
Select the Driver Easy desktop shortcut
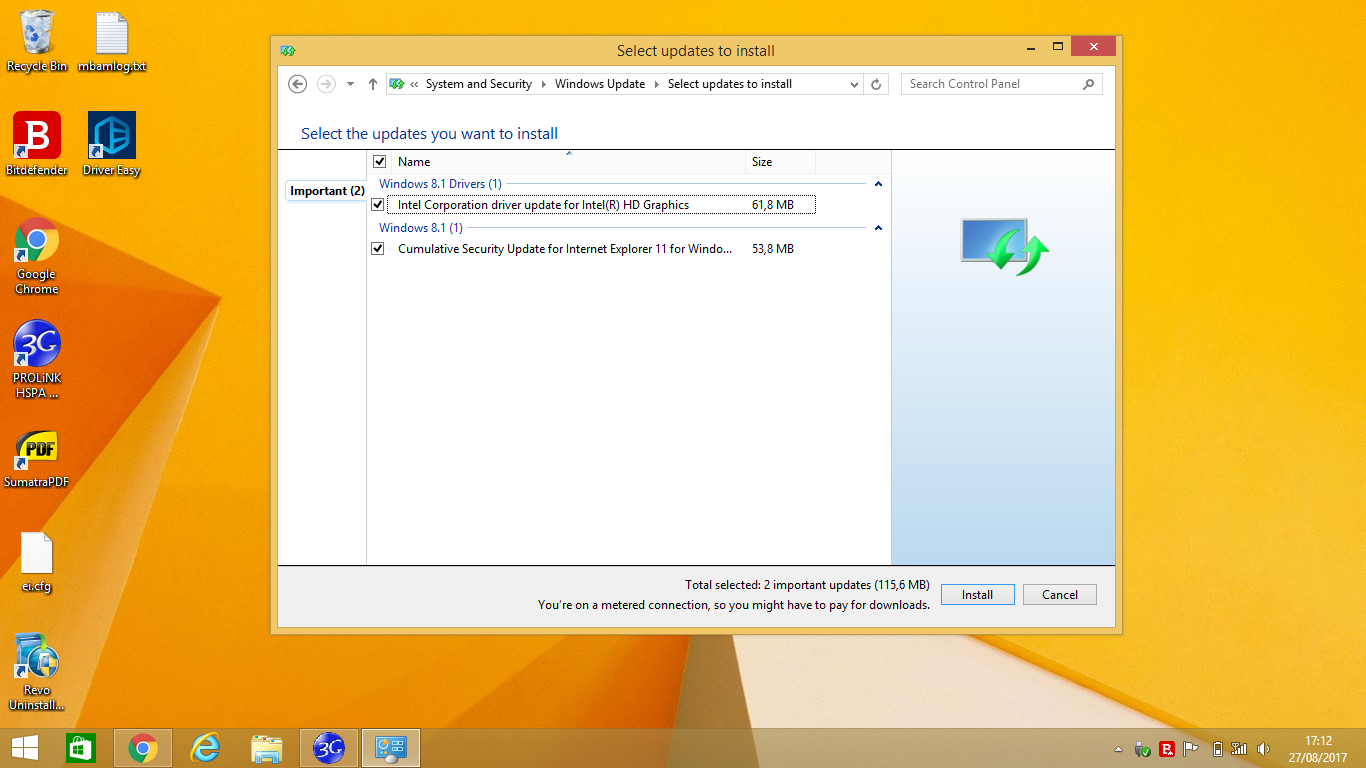coord(112,144)
